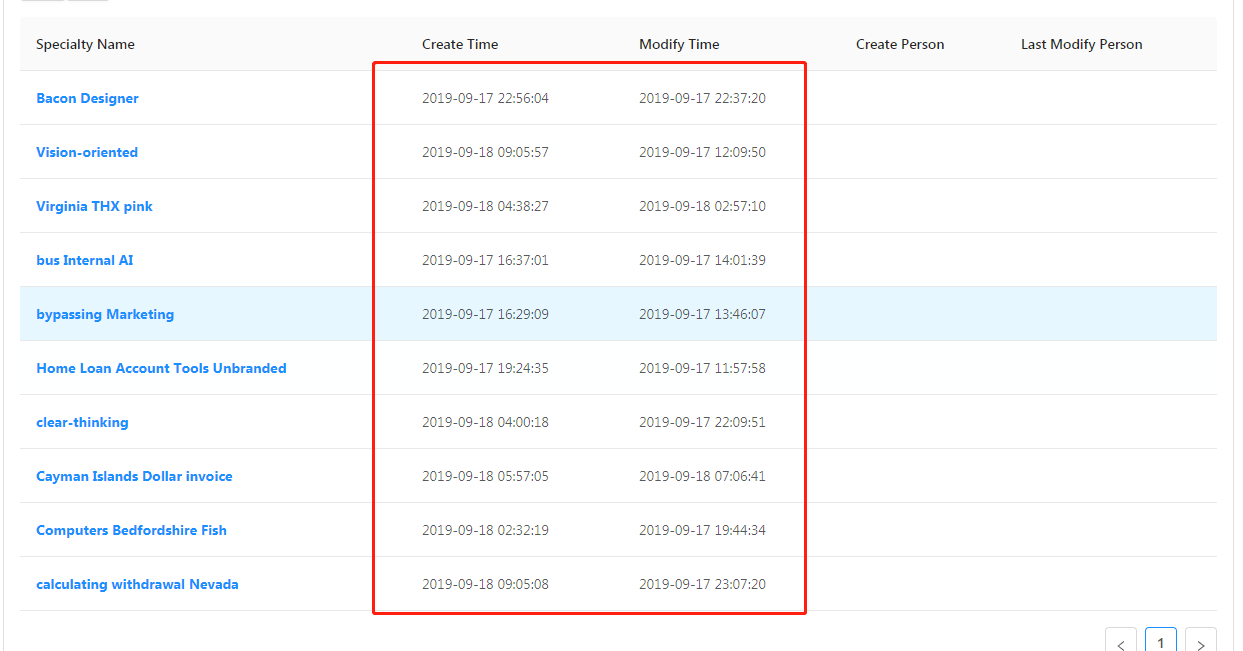This screenshot has width=1243, height=651.
Task: Open the Vision-oriented specialty link
Action: pos(87,152)
